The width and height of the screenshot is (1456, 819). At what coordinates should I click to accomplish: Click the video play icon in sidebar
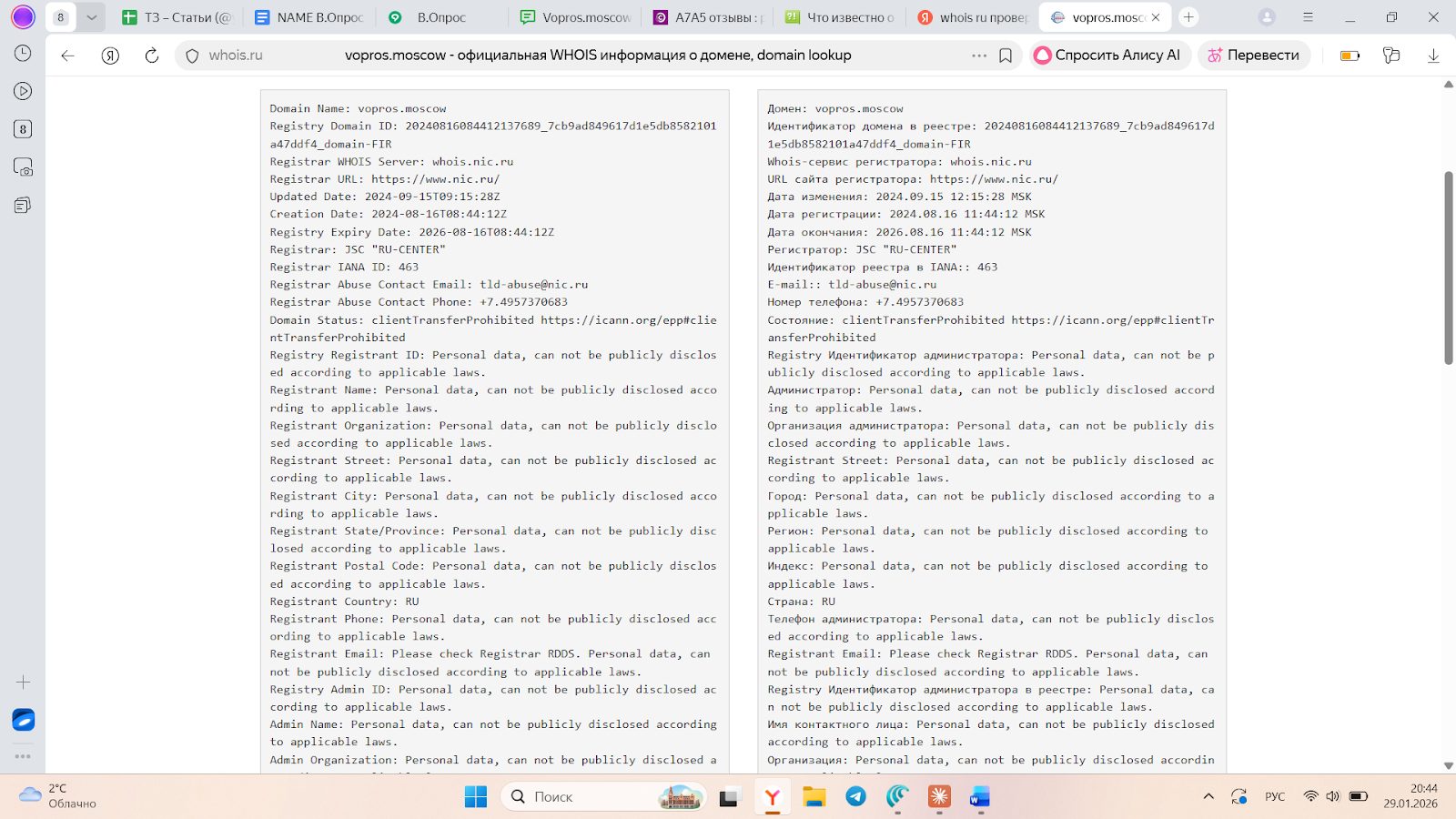point(23,91)
